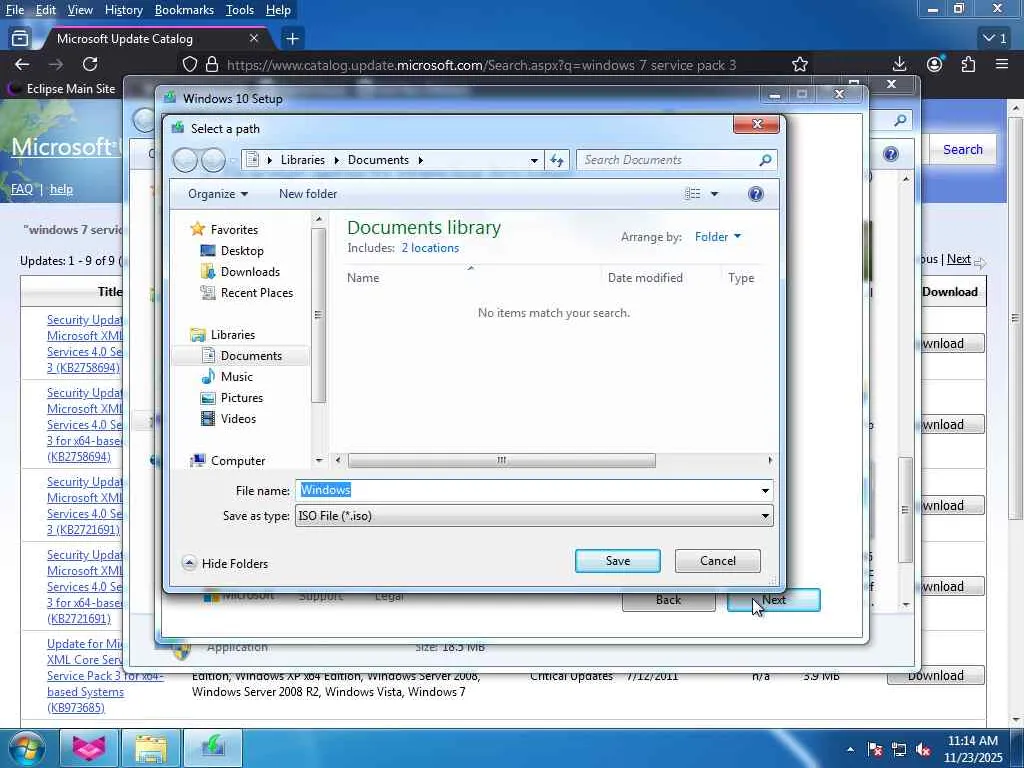Image resolution: width=1024 pixels, height=768 pixels.
Task: Sort by Date modified column header
Action: pyautogui.click(x=645, y=278)
